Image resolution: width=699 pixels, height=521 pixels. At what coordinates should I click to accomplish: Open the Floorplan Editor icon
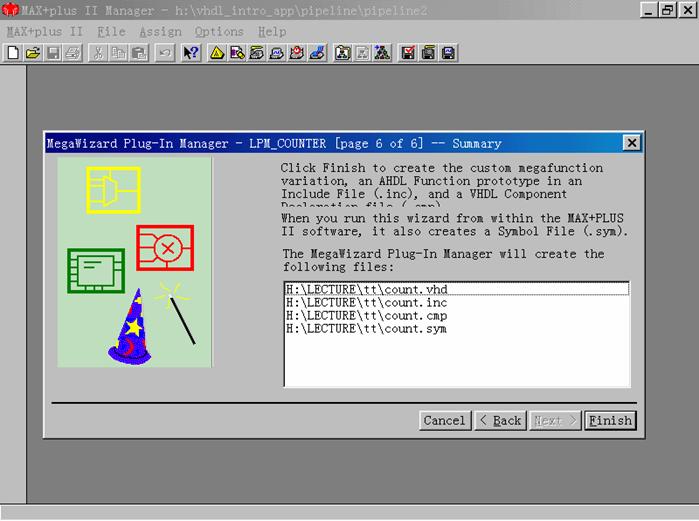pyautogui.click(x=237, y=53)
